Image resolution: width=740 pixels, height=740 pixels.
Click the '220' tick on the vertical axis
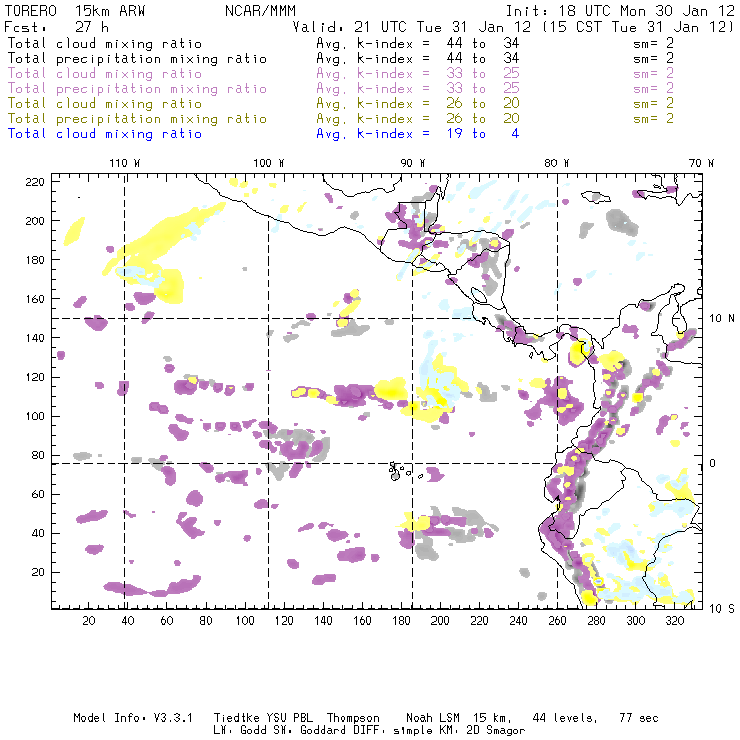click(x=35, y=182)
